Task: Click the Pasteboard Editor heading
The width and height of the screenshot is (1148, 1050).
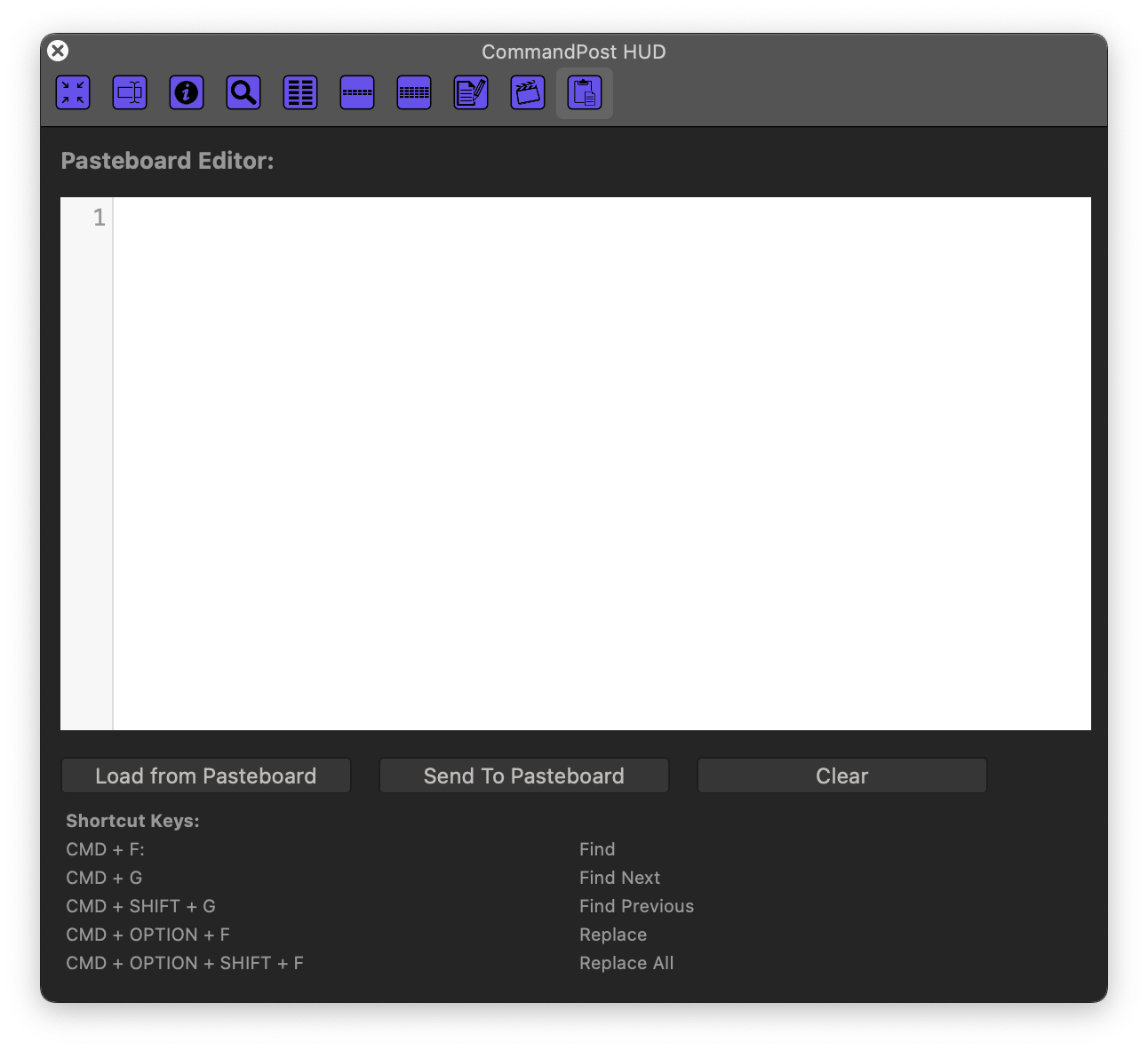Action: [167, 161]
